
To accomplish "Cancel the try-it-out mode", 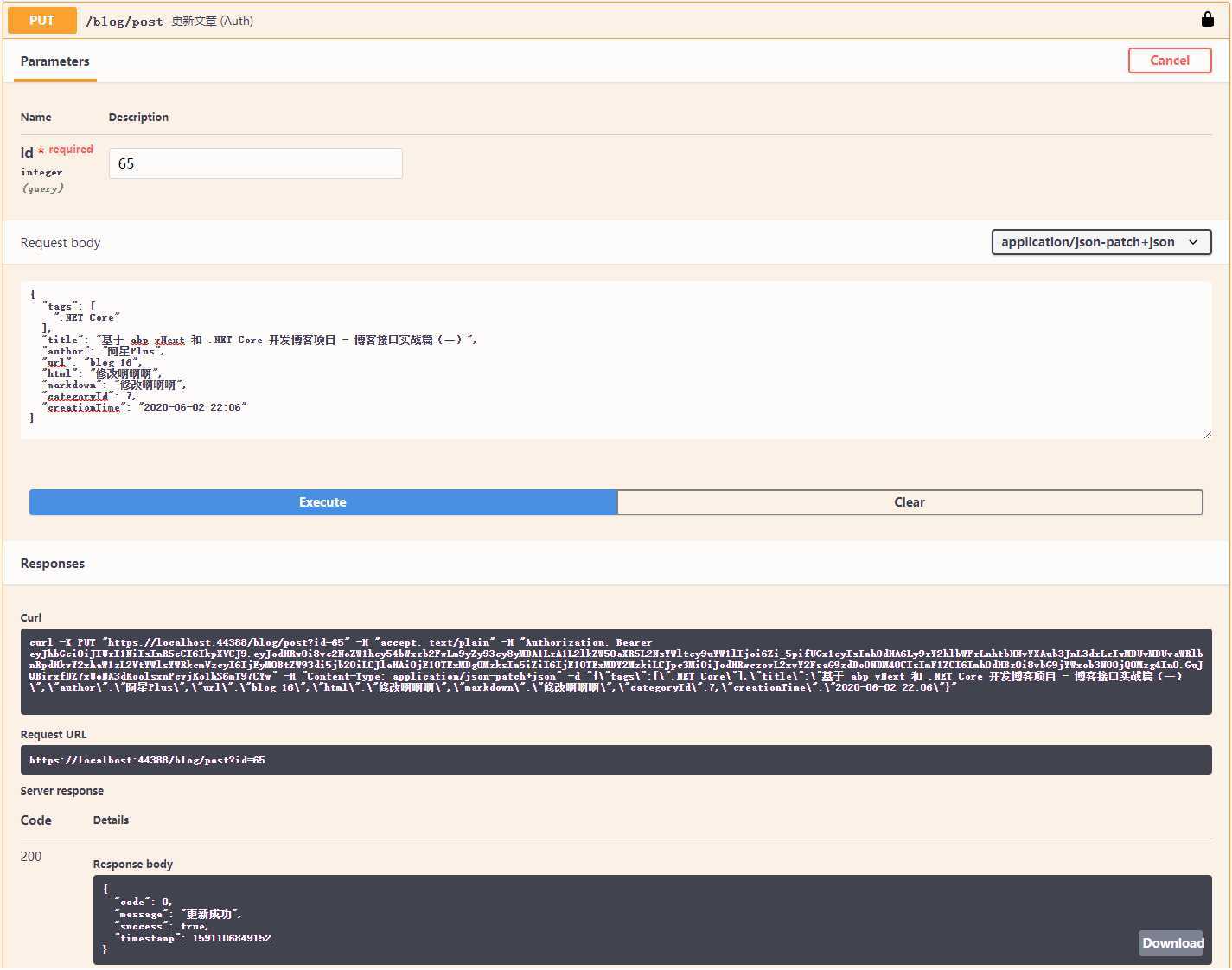I will 1169,61.
